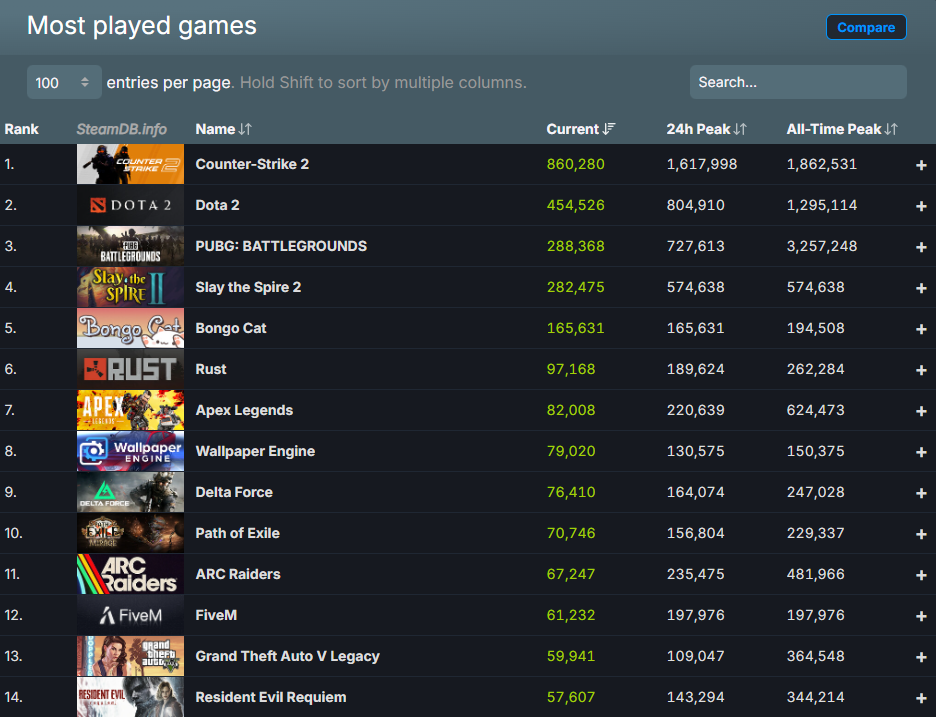The image size is (936, 717).
Task: Open the Grand Theft Auto V Legacy link
Action: tap(287, 656)
